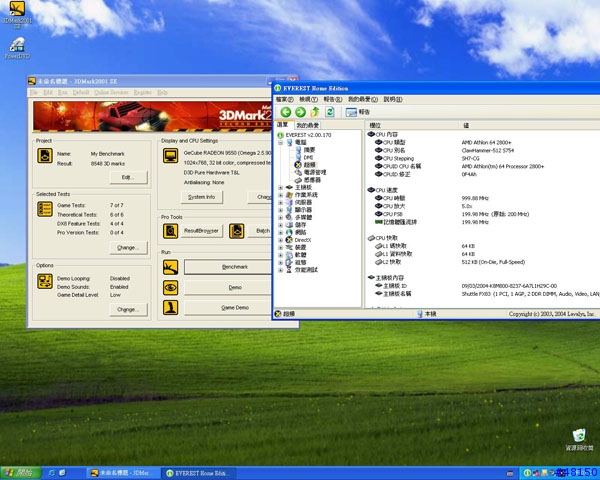The image size is (600, 480).
Task: Open the 3DMark Online Services menu
Action: (111, 92)
